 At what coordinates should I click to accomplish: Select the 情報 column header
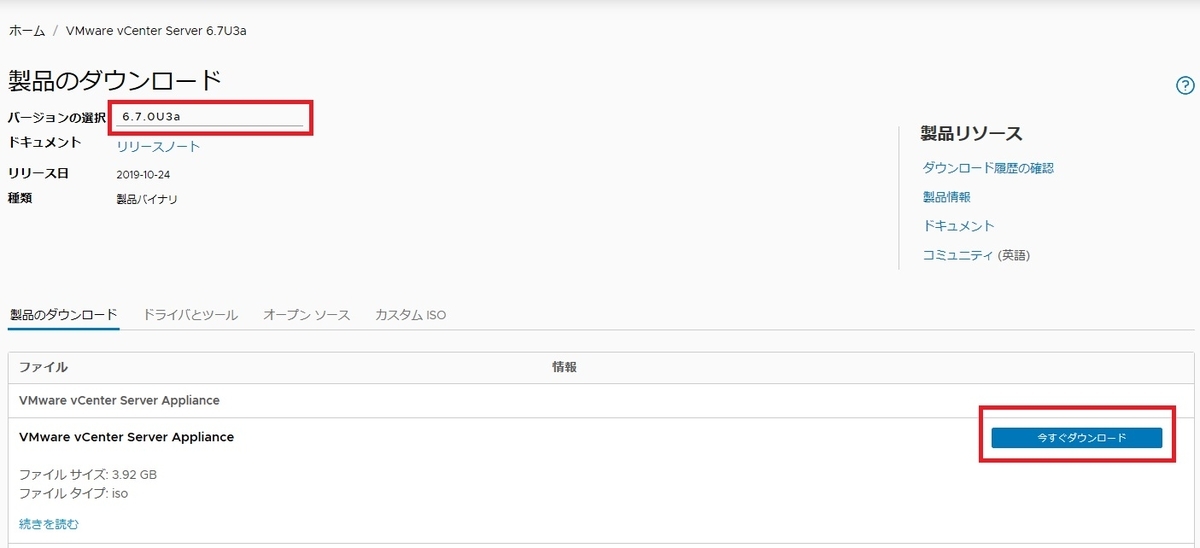(564, 367)
